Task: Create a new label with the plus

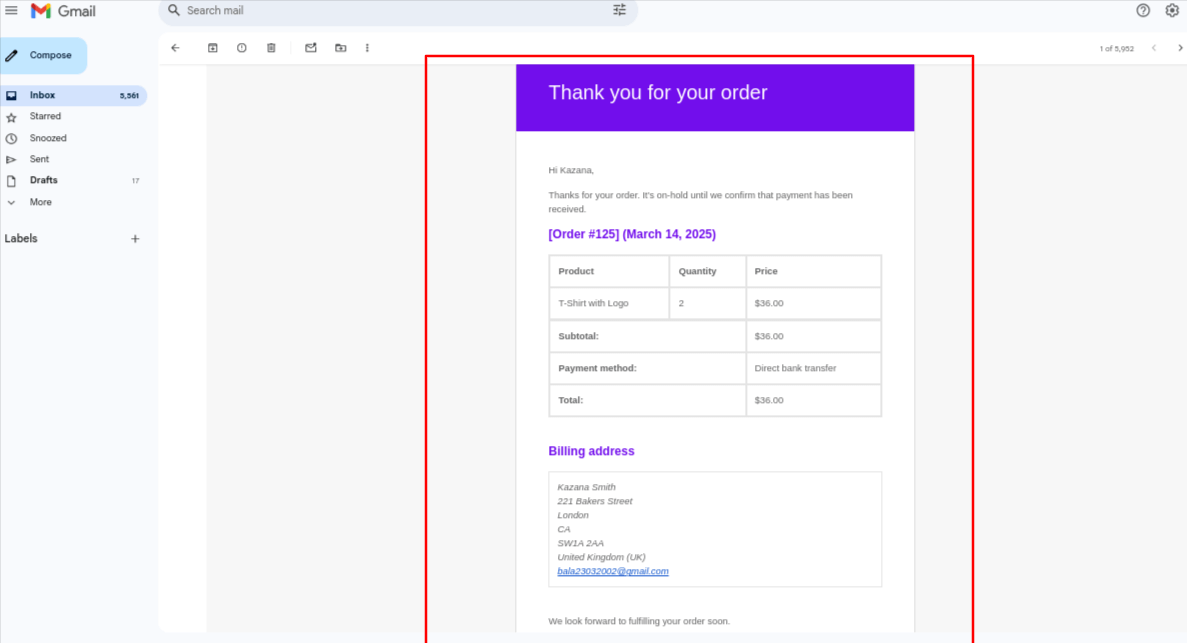Action: point(135,238)
